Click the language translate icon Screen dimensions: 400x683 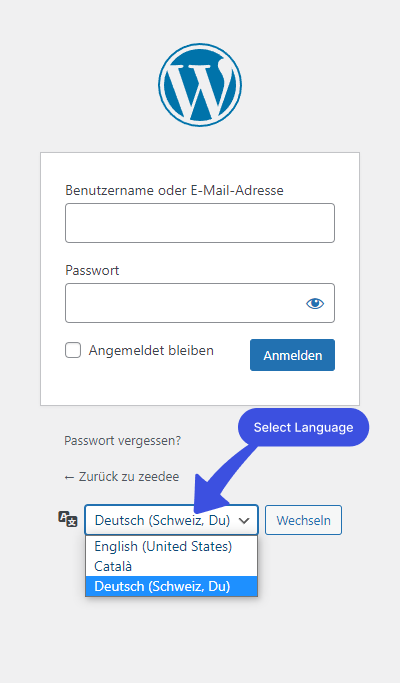[68, 519]
